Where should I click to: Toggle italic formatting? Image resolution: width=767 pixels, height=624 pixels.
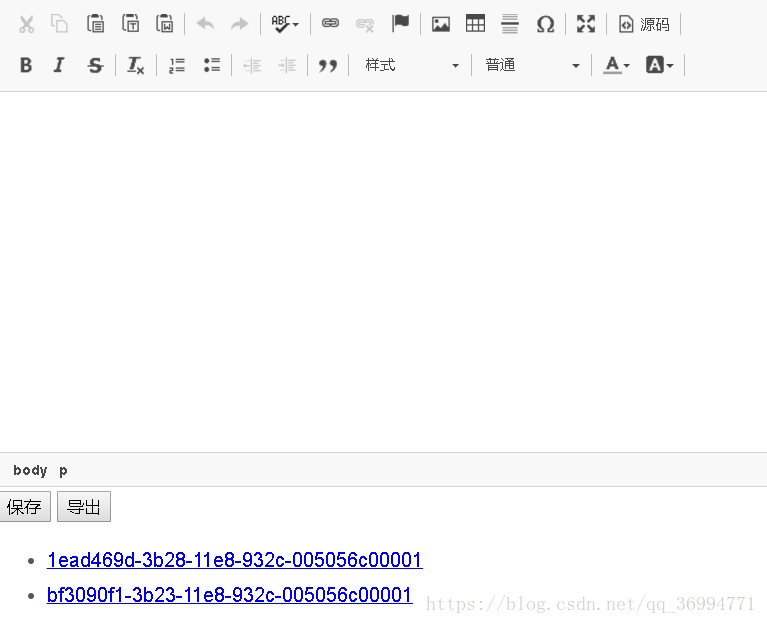coord(59,65)
